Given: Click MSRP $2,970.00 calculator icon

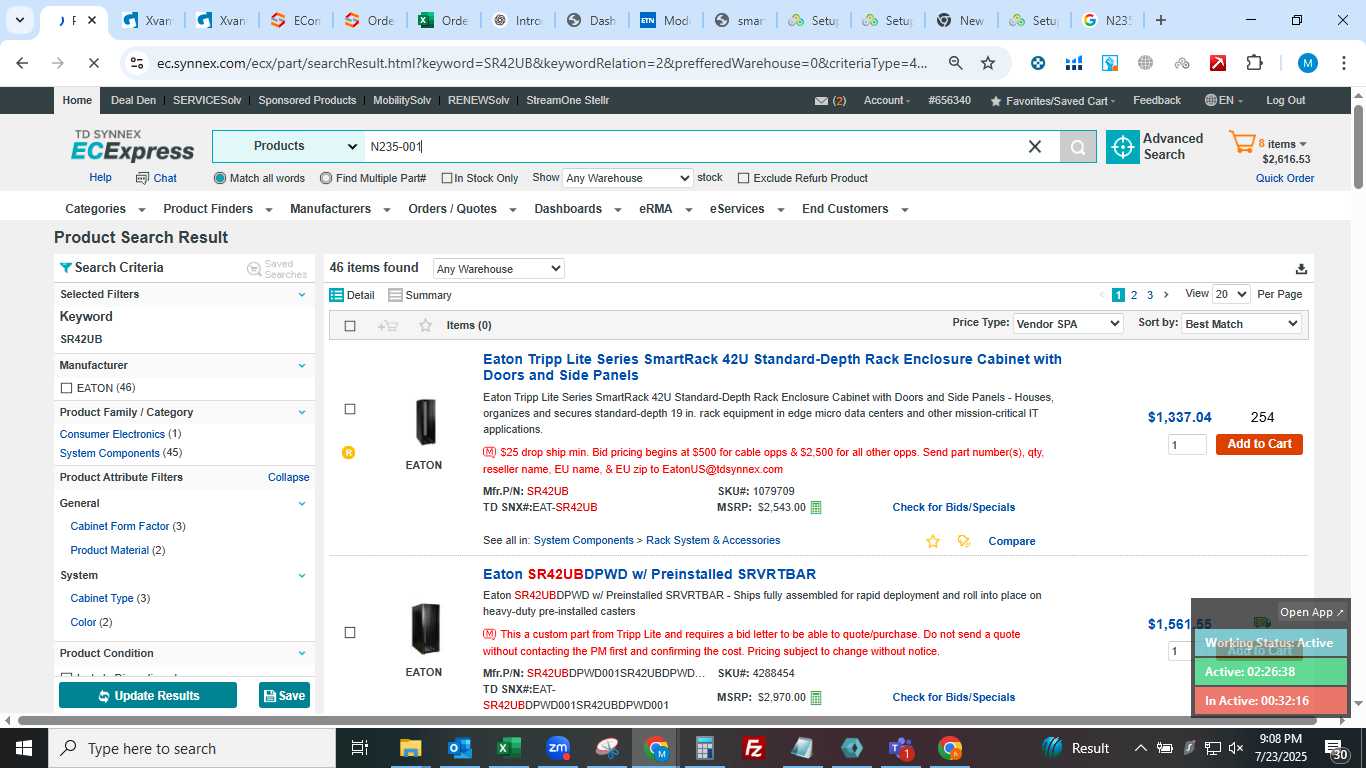Looking at the screenshot, I should point(815,697).
